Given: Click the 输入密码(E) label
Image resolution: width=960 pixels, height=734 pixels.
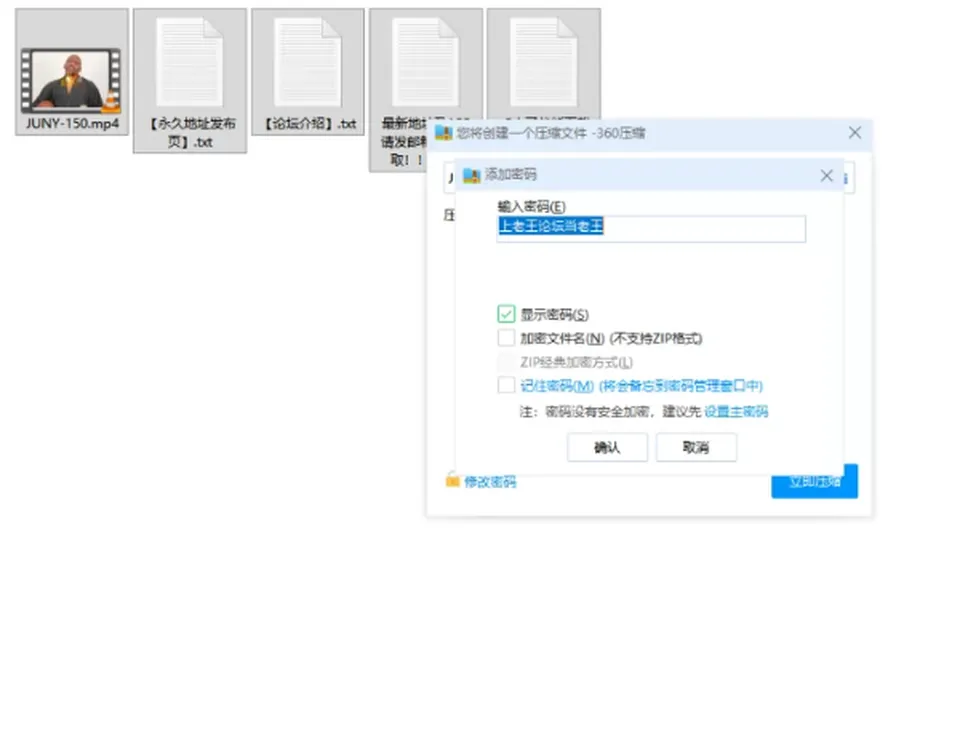Looking at the screenshot, I should coord(531,206).
